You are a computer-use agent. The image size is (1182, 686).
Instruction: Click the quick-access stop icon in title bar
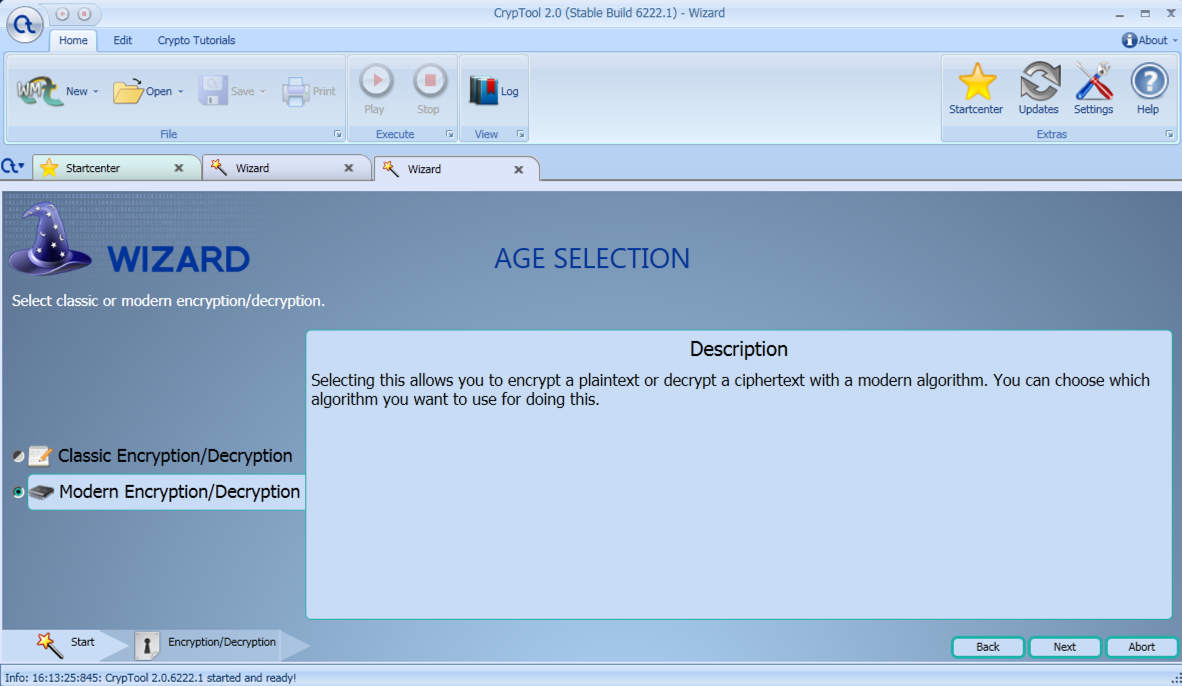pos(84,14)
